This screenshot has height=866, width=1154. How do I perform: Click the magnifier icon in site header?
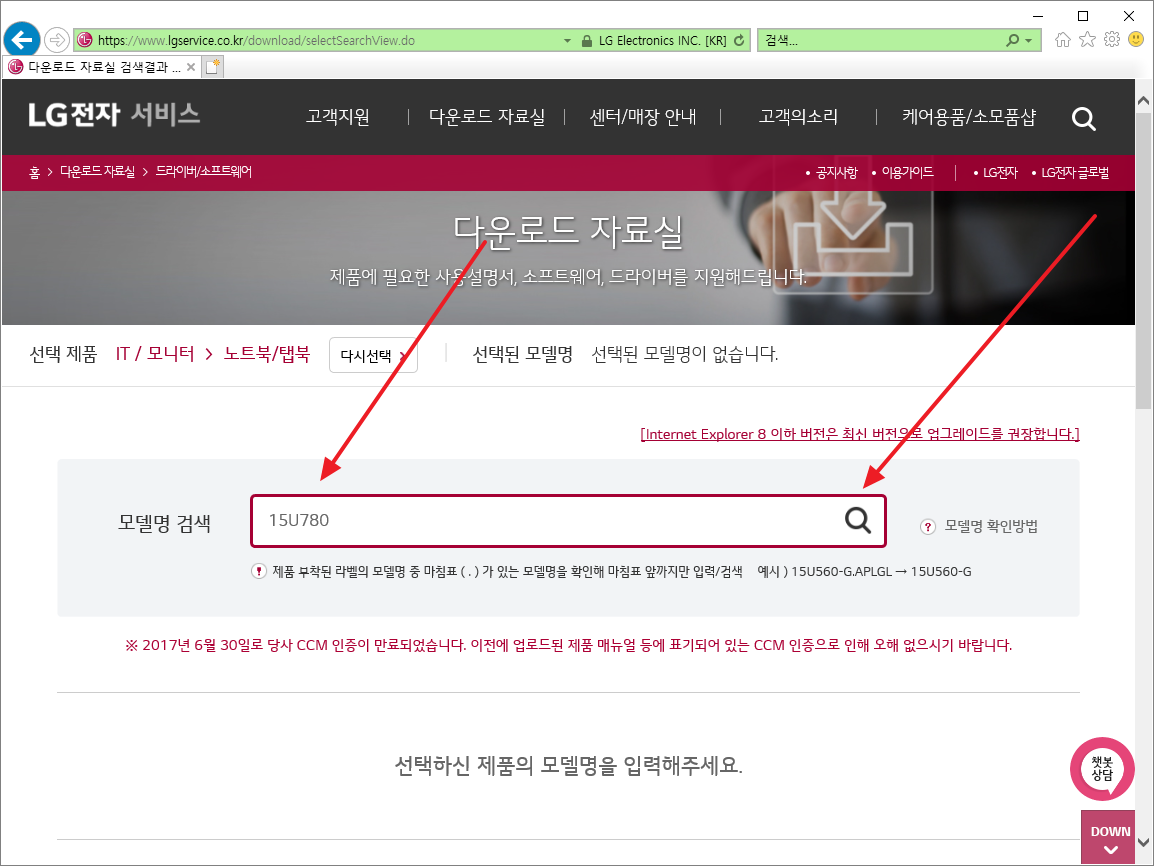point(1084,119)
